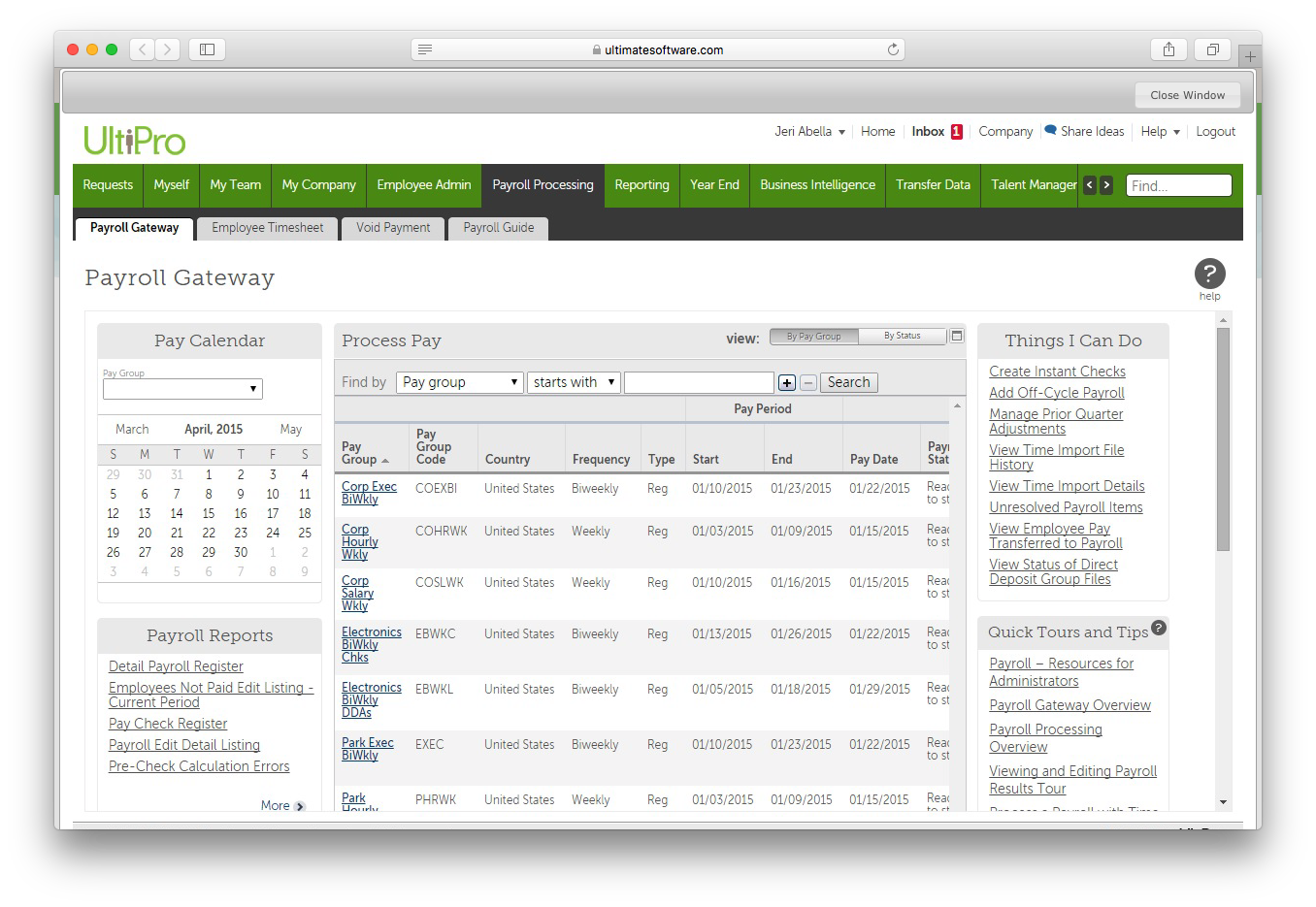Expand the Help dropdown menu
The width and height of the screenshot is (1316, 907).
(1160, 132)
